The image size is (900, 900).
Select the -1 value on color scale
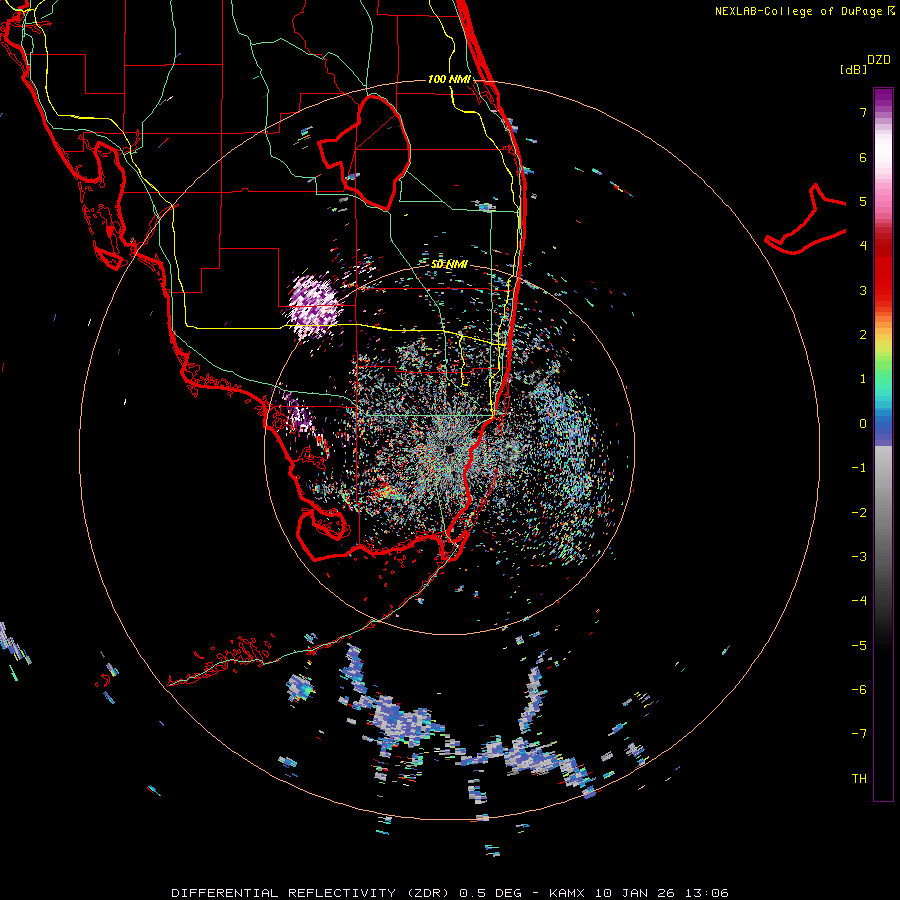[859, 468]
